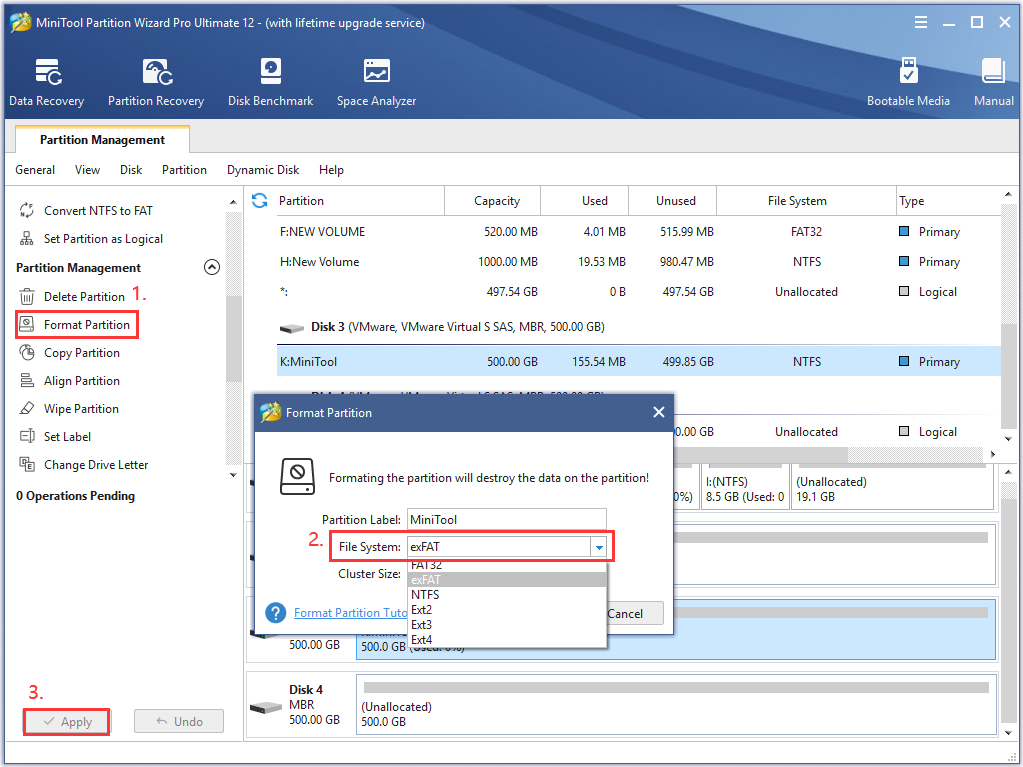The width and height of the screenshot is (1023, 767).
Task: Open the Help menu
Action: pos(331,170)
